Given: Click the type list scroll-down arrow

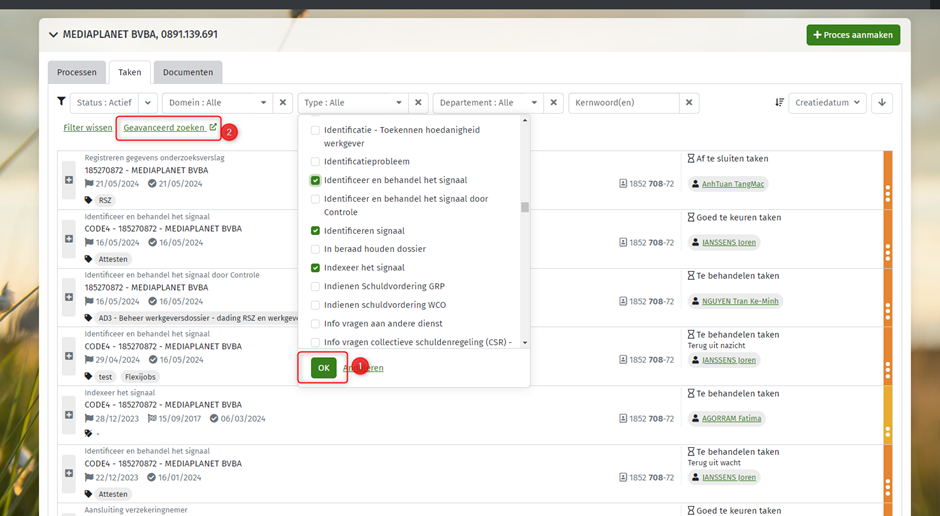Looking at the screenshot, I should pyautogui.click(x=525, y=343).
